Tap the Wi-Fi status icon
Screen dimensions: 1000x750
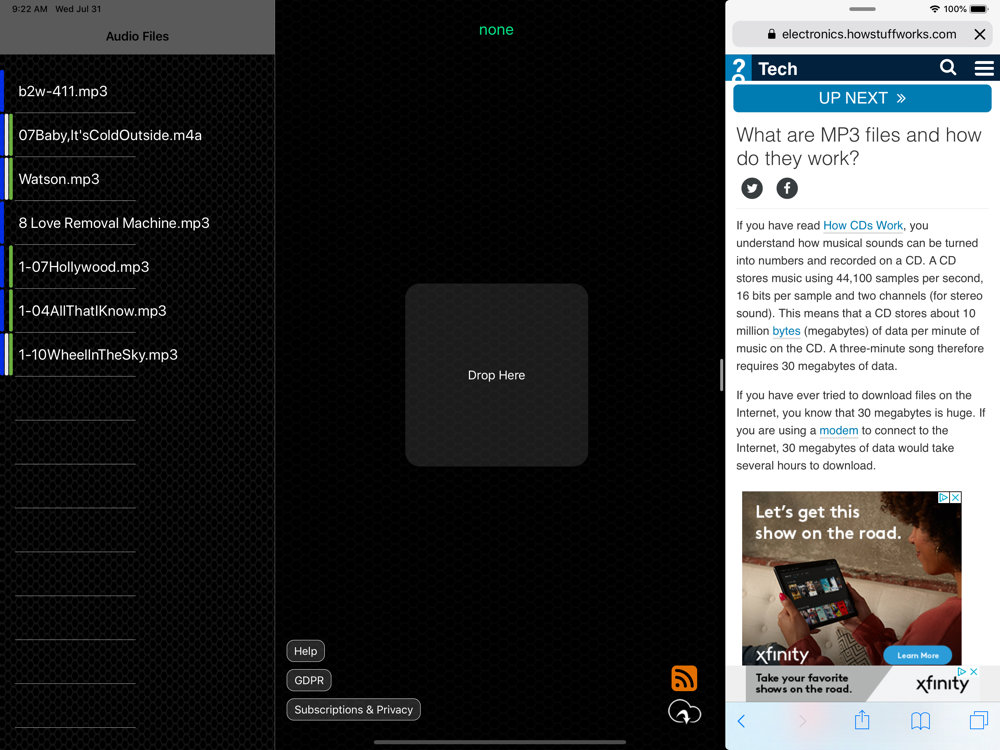click(x=934, y=9)
